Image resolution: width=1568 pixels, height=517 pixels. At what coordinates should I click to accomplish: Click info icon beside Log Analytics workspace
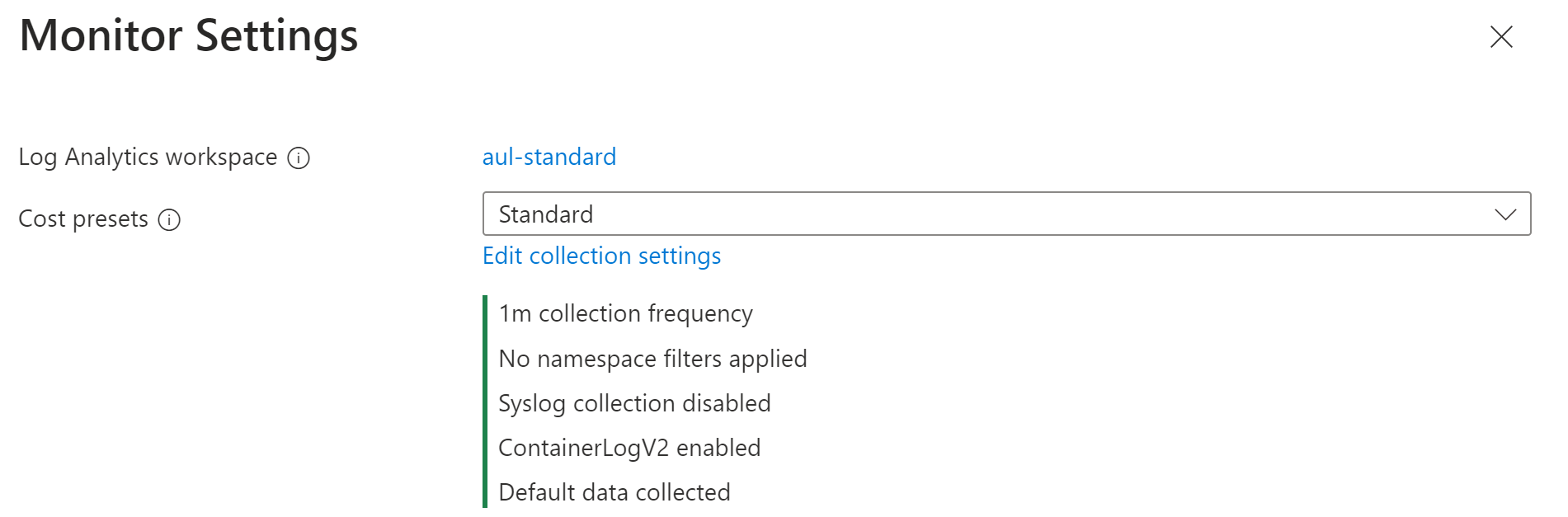click(x=299, y=158)
